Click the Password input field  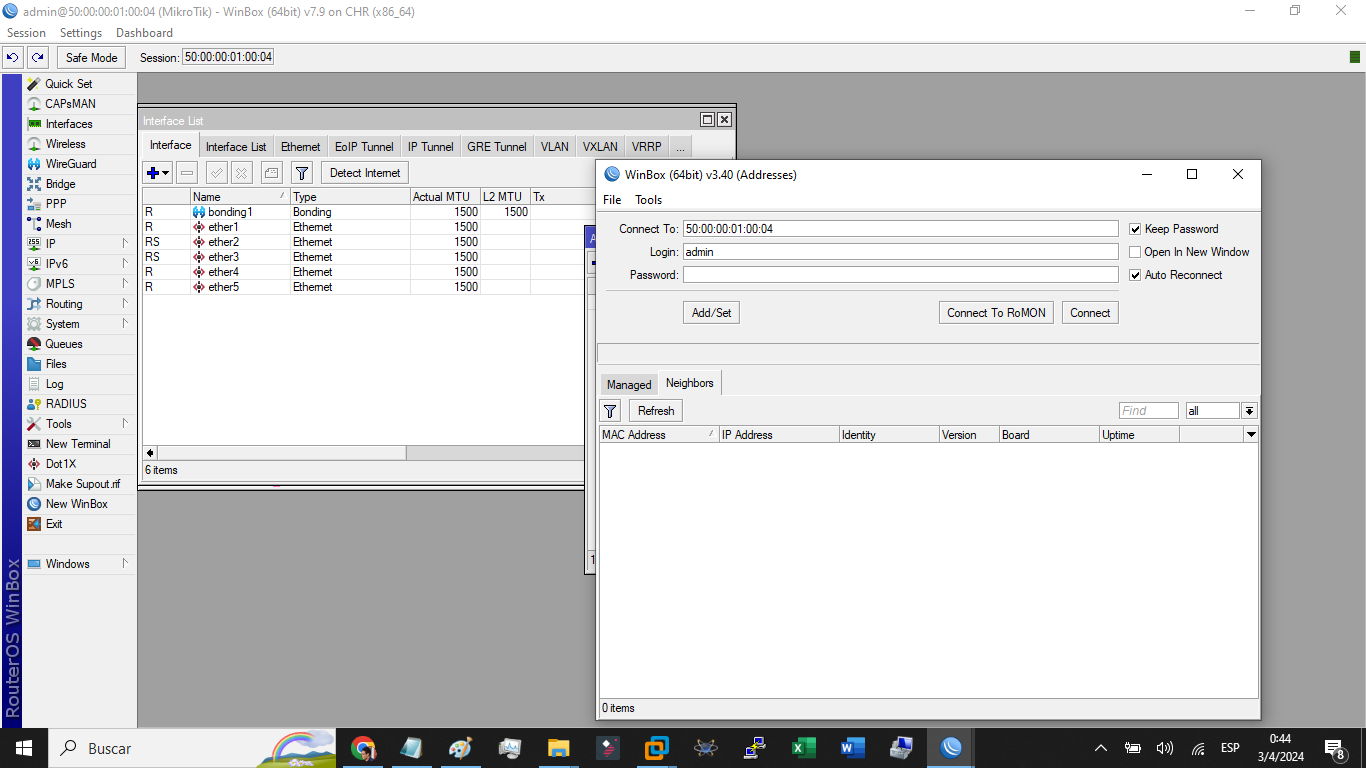click(x=900, y=275)
